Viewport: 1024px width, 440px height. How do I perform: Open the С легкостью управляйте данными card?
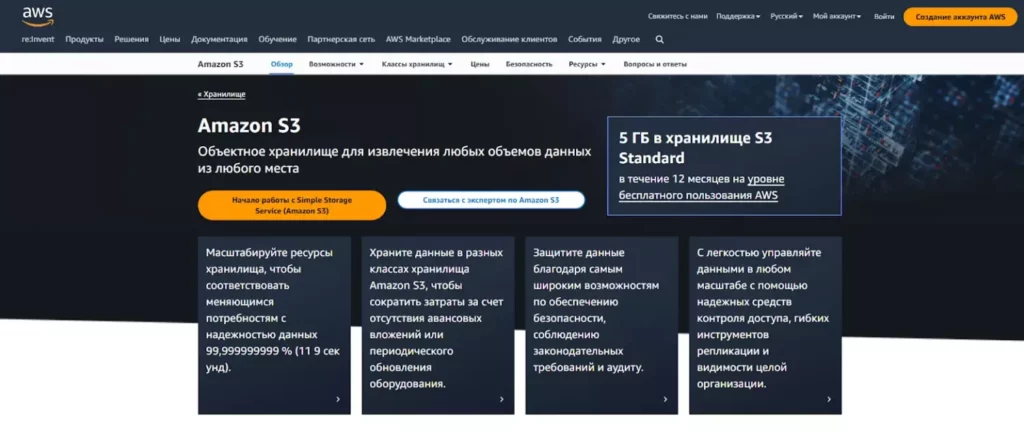pyautogui.click(x=765, y=325)
